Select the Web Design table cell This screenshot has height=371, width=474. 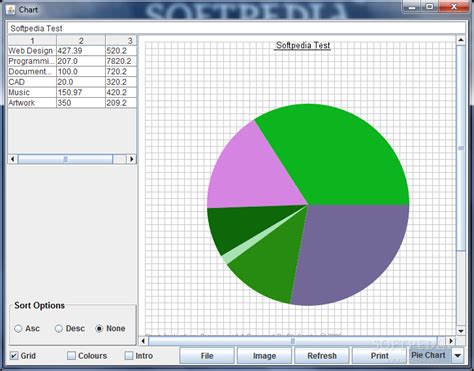pos(32,51)
